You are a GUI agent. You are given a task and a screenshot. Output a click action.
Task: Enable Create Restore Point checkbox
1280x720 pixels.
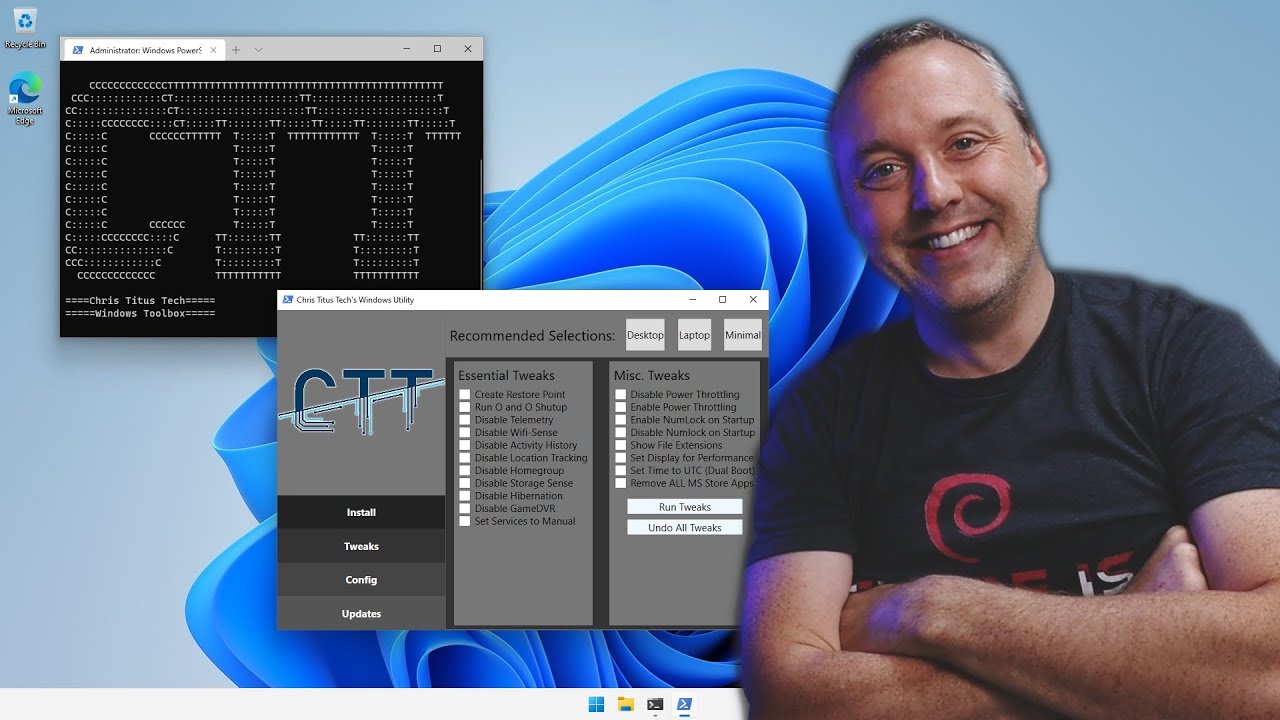(465, 395)
